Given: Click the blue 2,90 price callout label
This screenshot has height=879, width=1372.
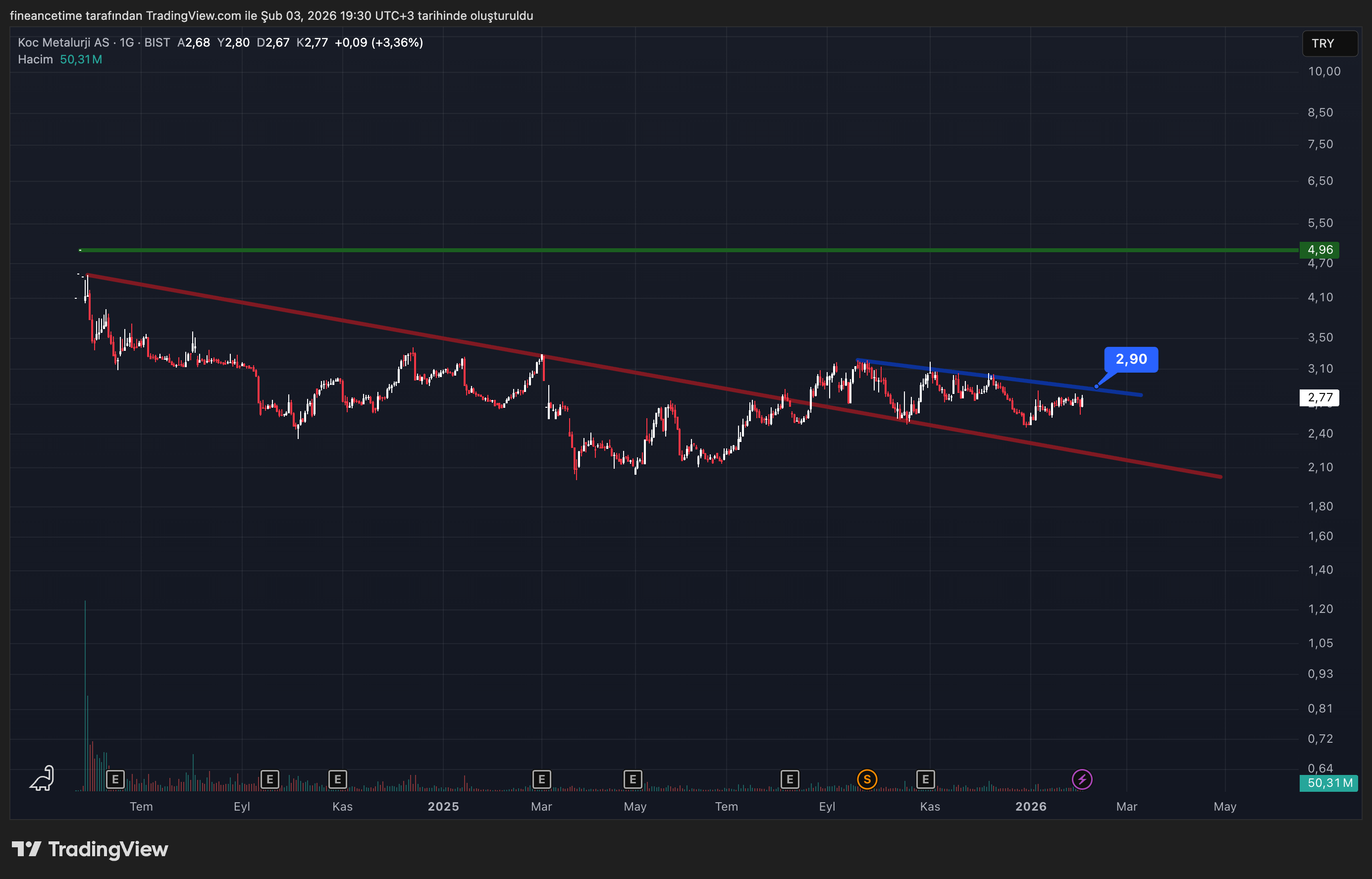Looking at the screenshot, I should pos(1131,359).
